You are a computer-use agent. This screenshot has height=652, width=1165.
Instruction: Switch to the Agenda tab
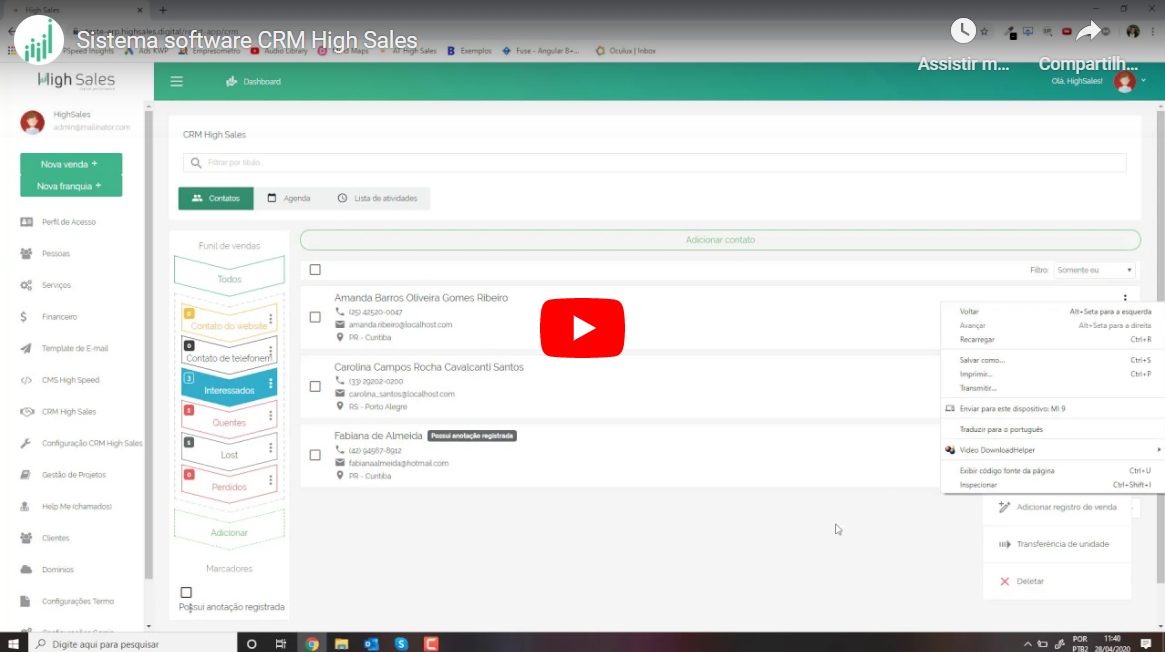pos(289,198)
